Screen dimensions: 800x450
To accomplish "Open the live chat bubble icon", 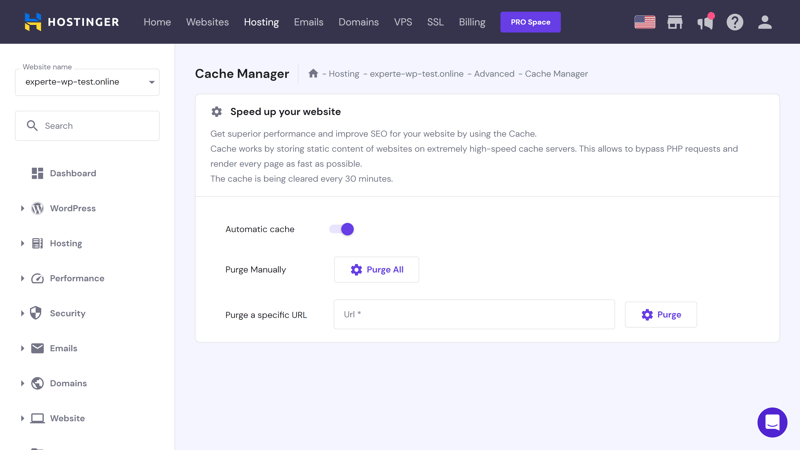I will point(772,422).
